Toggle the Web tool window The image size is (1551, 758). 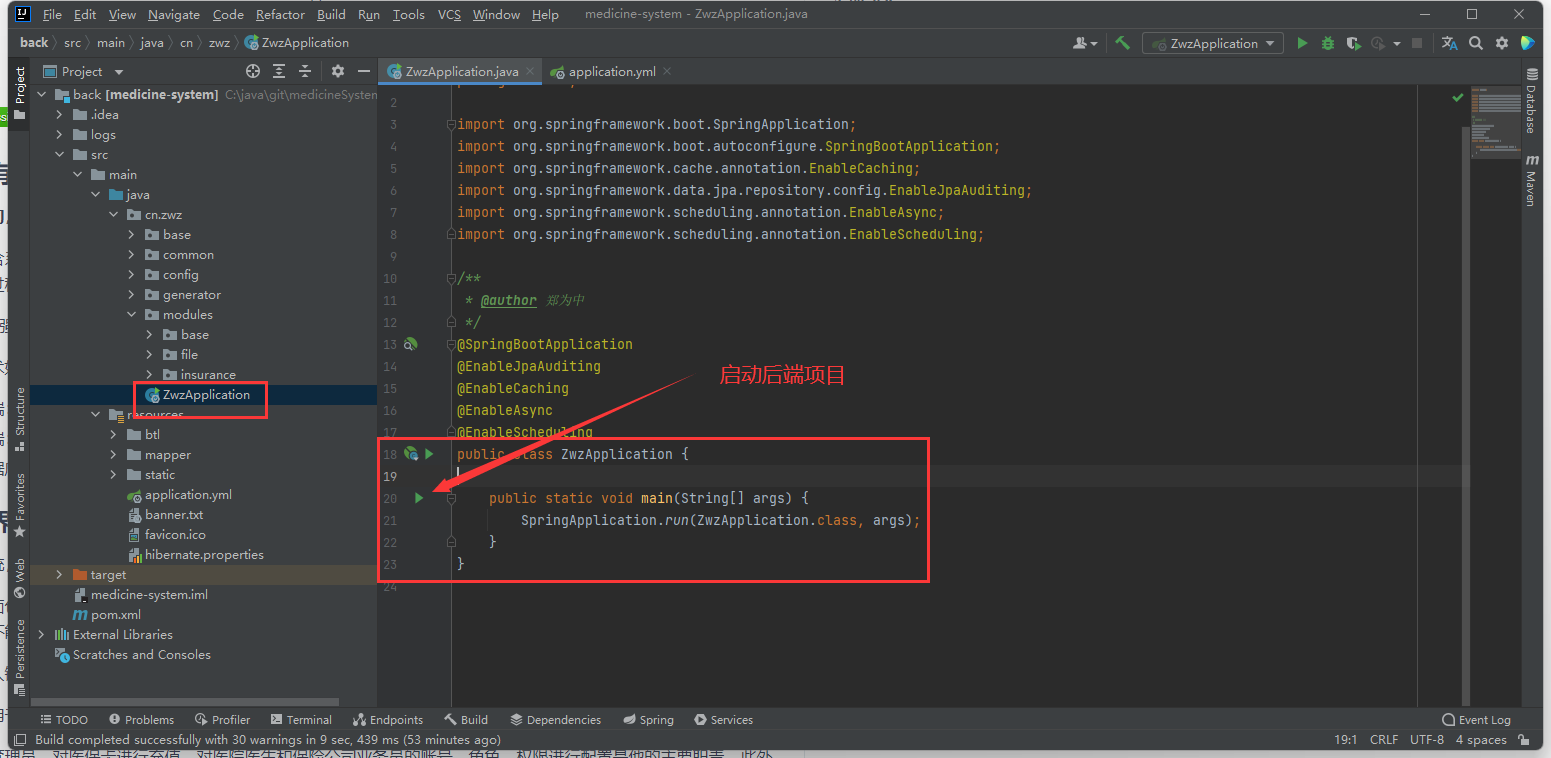click(20, 578)
